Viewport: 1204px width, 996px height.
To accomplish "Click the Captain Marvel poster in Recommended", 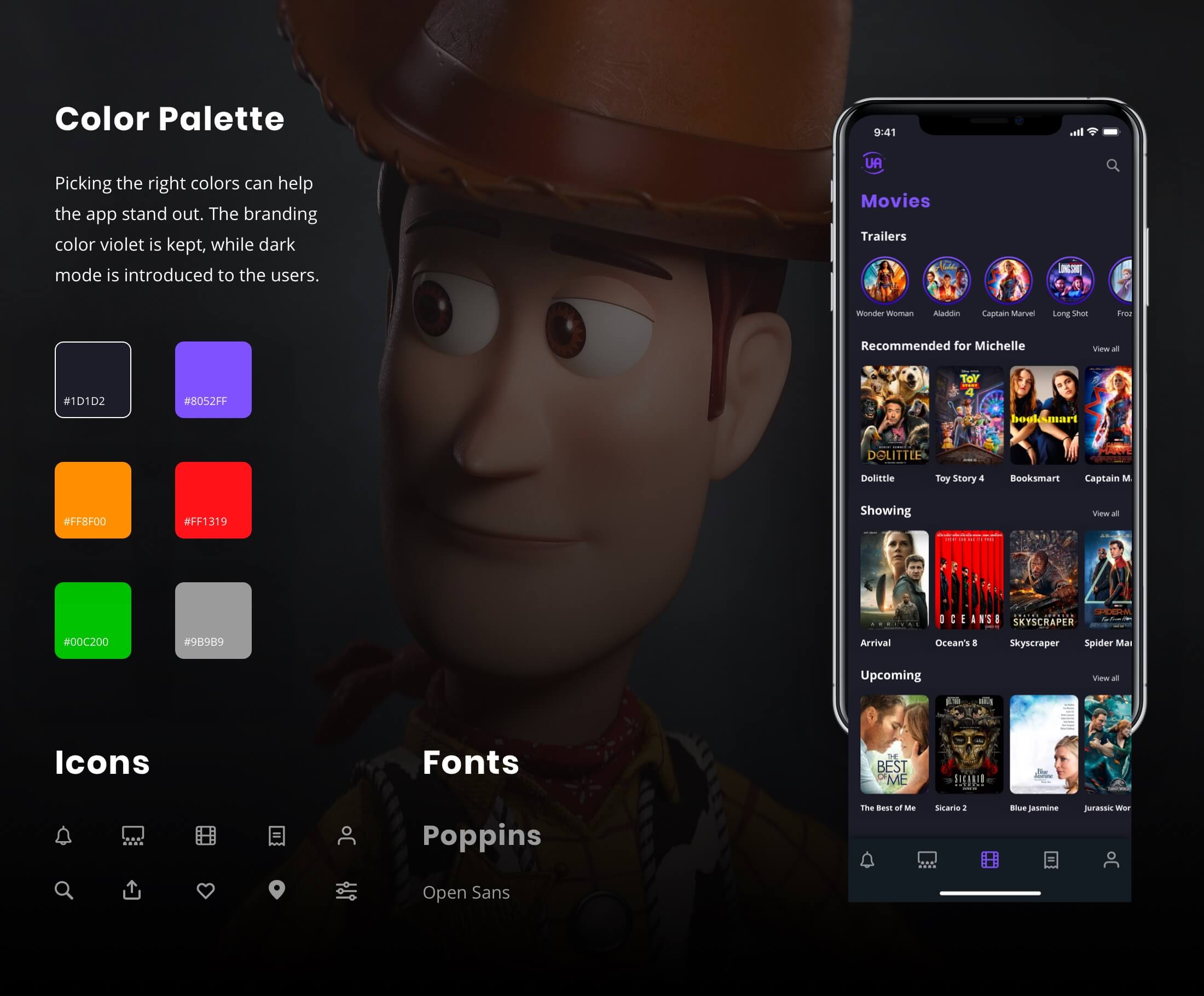I will [1108, 415].
